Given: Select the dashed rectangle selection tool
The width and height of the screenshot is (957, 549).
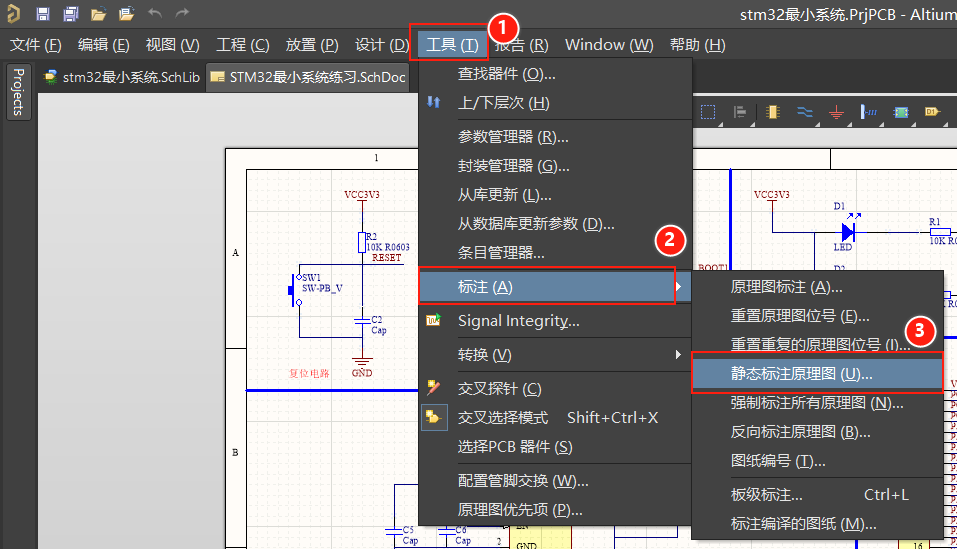Looking at the screenshot, I should click(708, 112).
